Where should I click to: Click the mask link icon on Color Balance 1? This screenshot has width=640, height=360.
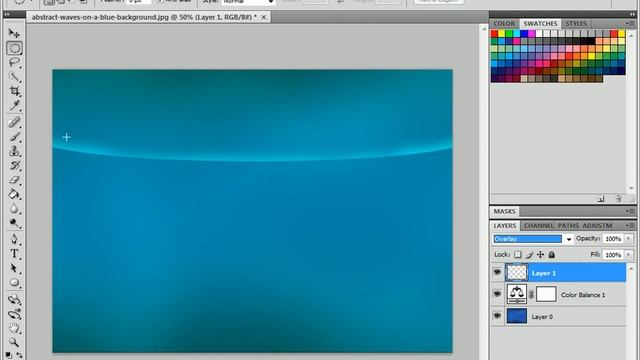click(531, 294)
